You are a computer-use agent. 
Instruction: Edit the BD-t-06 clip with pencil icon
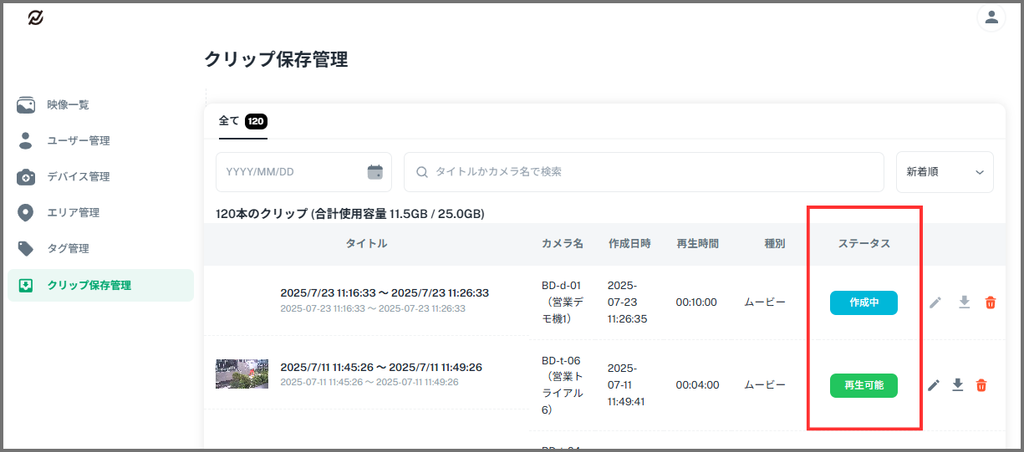pos(935,385)
